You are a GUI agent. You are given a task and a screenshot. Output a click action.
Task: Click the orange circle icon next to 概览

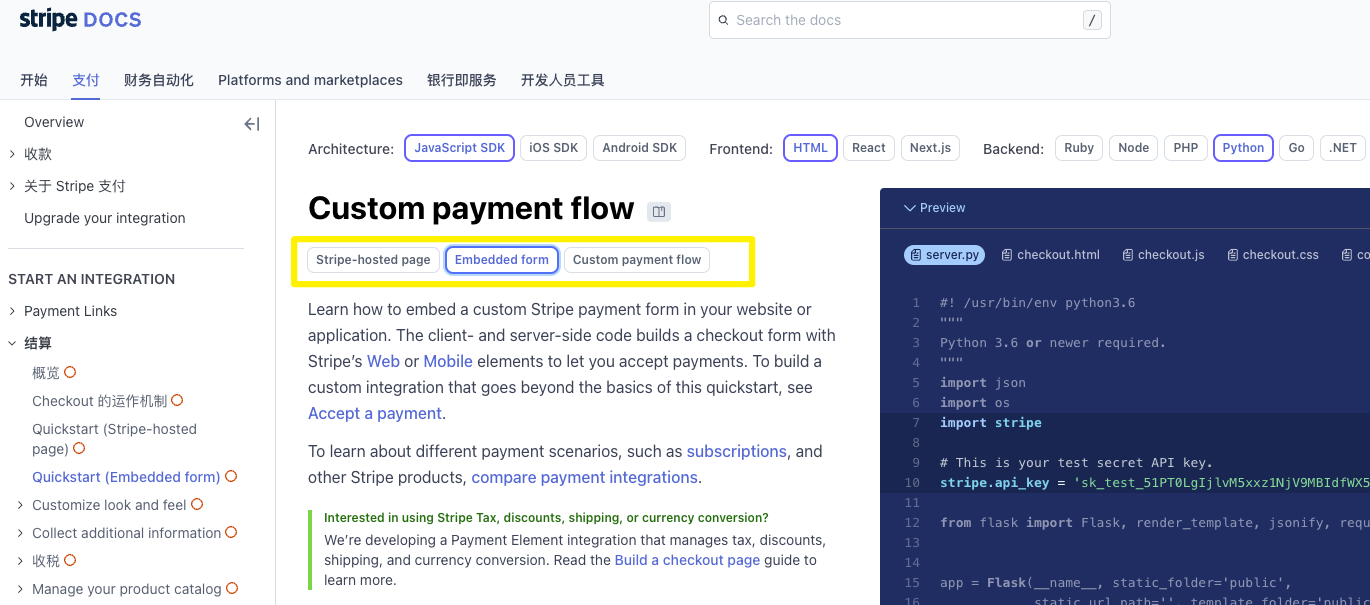(x=70, y=372)
